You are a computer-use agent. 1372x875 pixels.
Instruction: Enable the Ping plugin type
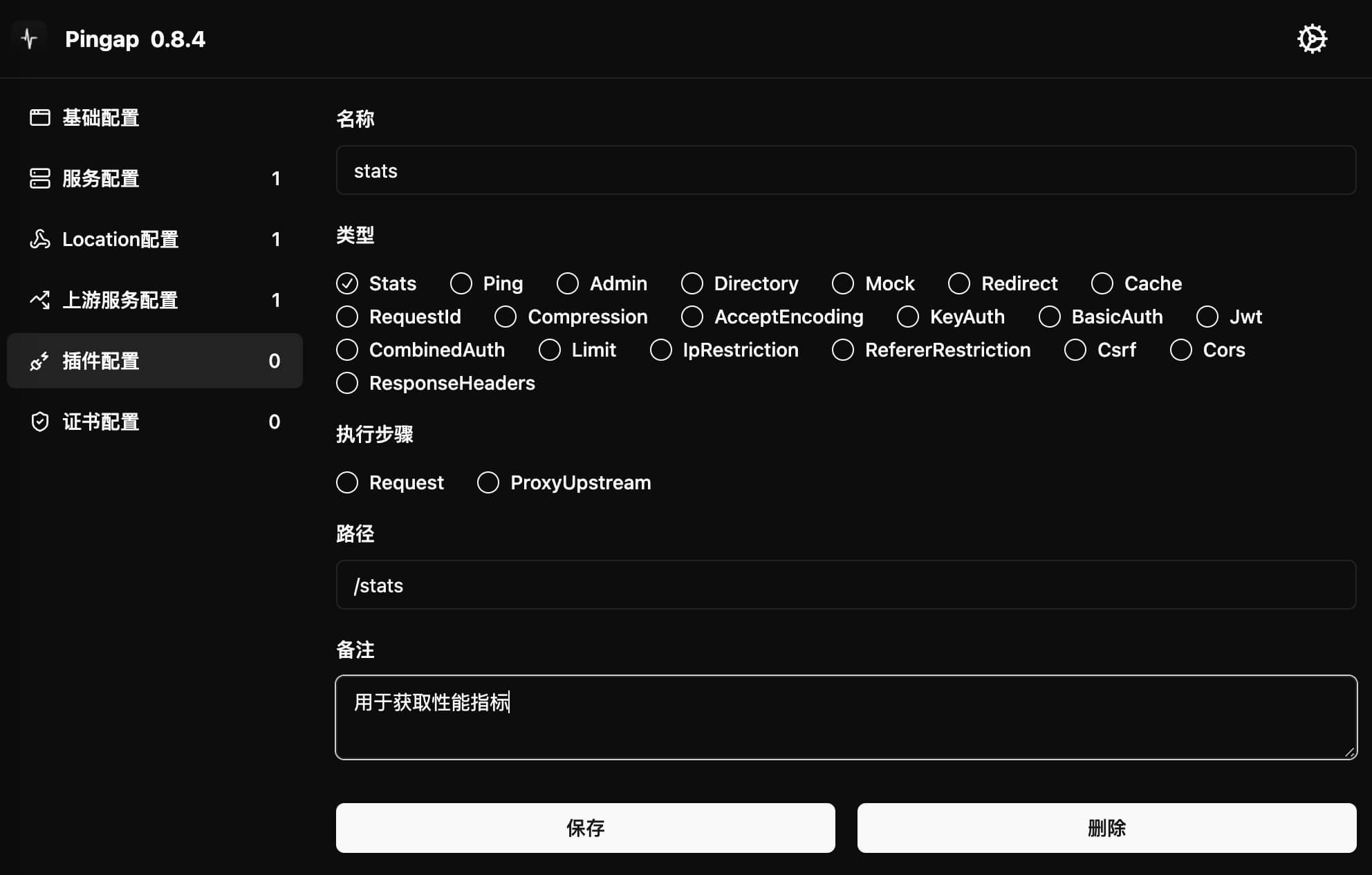[x=461, y=284]
